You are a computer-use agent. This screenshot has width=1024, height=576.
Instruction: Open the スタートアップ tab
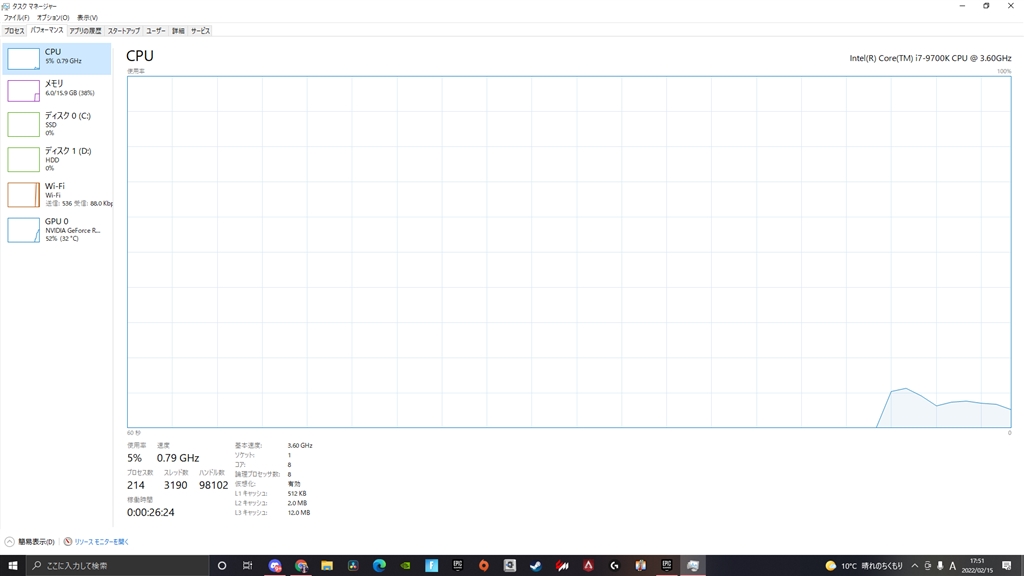(123, 31)
